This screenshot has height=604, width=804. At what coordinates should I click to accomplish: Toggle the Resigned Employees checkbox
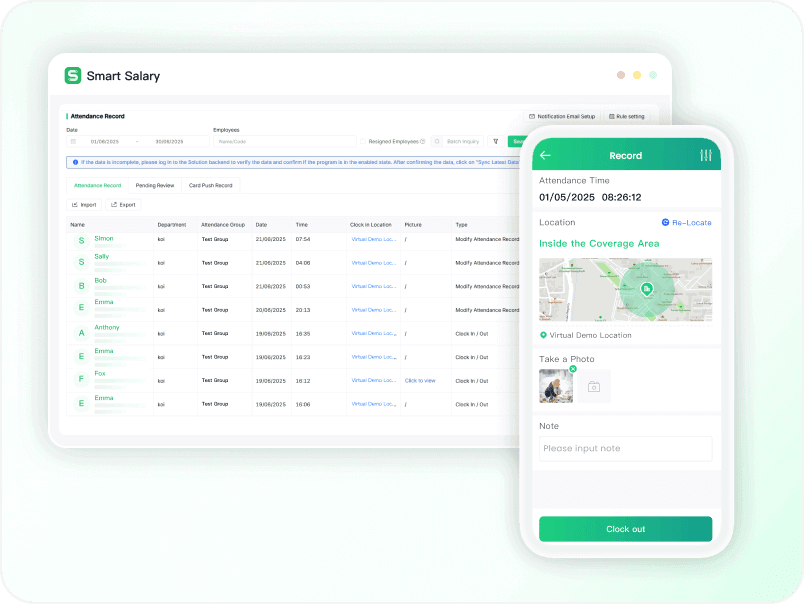(x=363, y=142)
